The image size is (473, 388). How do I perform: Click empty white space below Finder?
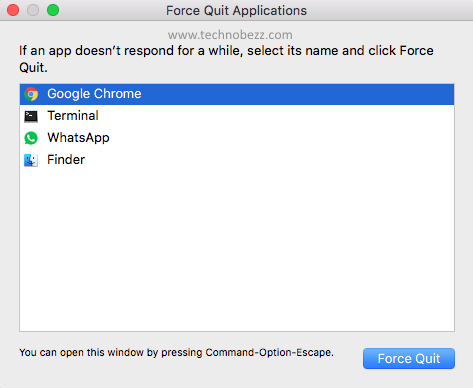point(237,250)
